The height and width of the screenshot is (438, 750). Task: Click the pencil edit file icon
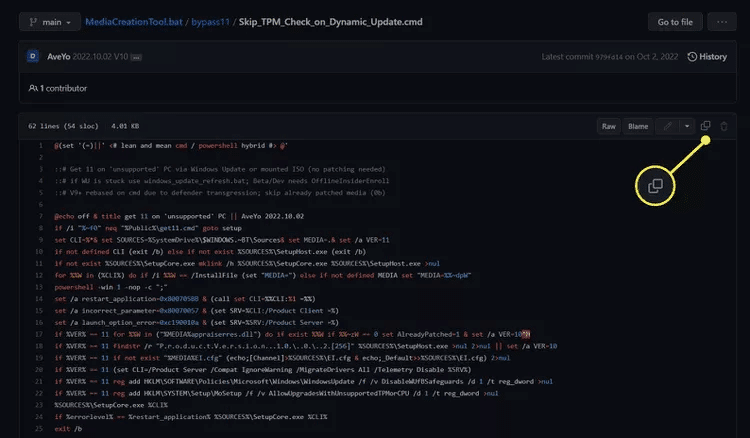click(x=668, y=126)
